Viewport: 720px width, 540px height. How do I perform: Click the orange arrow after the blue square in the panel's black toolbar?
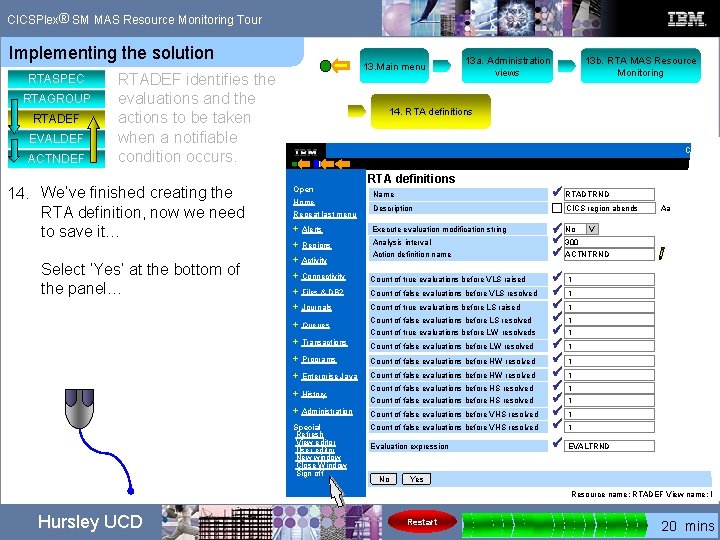point(326,164)
